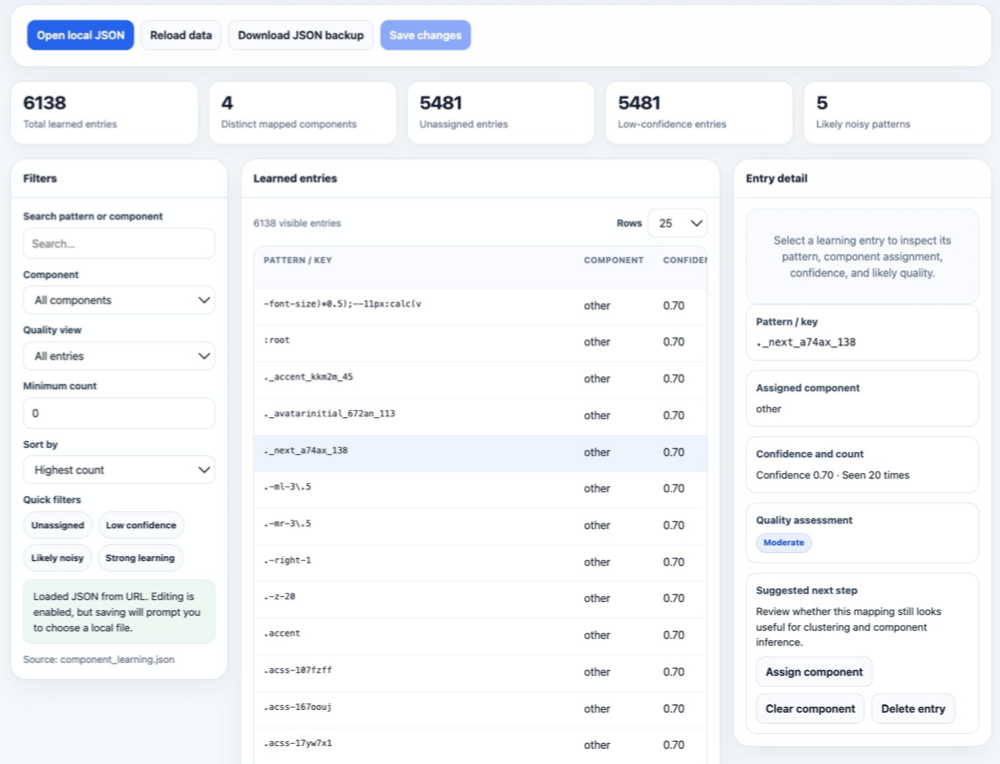This screenshot has height=764, width=1000.
Task: Delete the selected entry
Action: pos(913,709)
